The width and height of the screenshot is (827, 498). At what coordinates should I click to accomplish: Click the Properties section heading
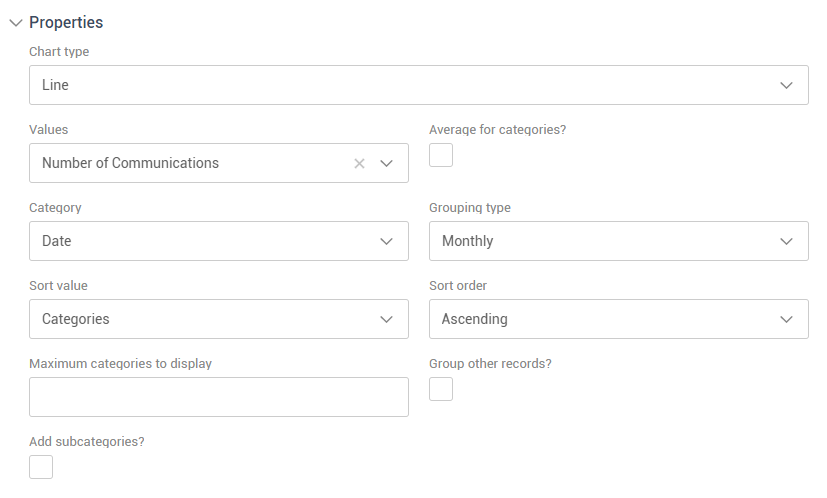66,22
